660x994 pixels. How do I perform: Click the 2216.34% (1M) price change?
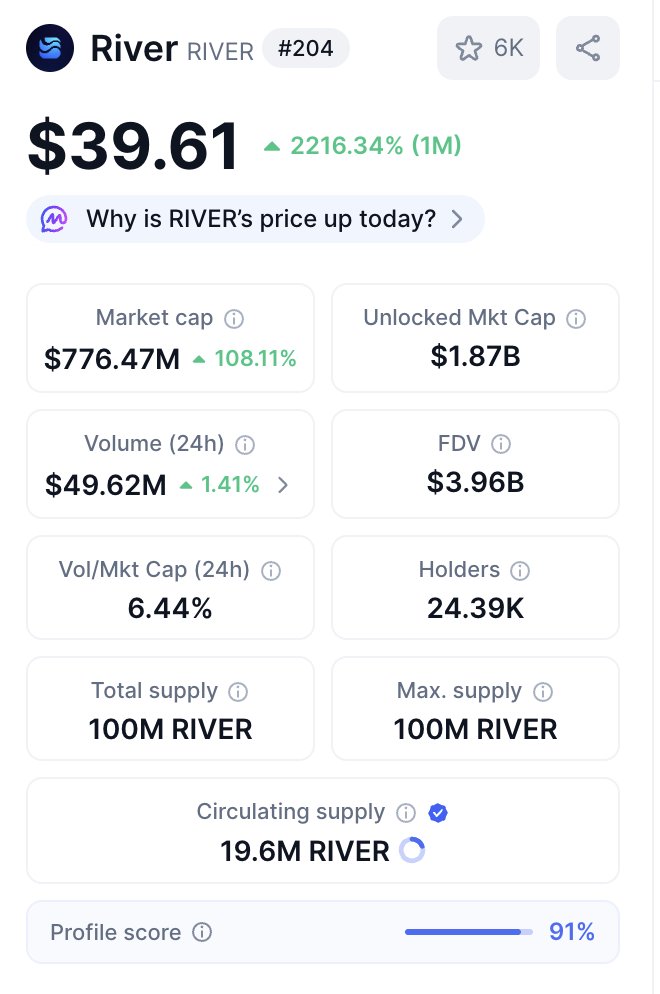click(362, 146)
